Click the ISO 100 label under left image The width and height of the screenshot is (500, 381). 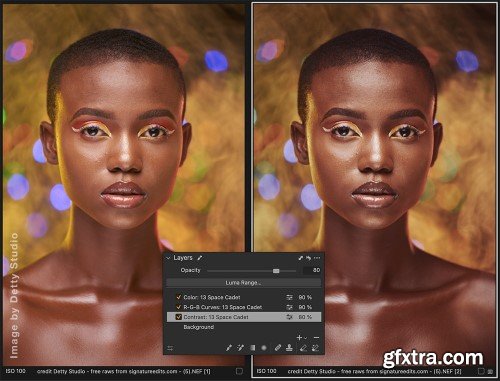pyautogui.click(x=16, y=371)
